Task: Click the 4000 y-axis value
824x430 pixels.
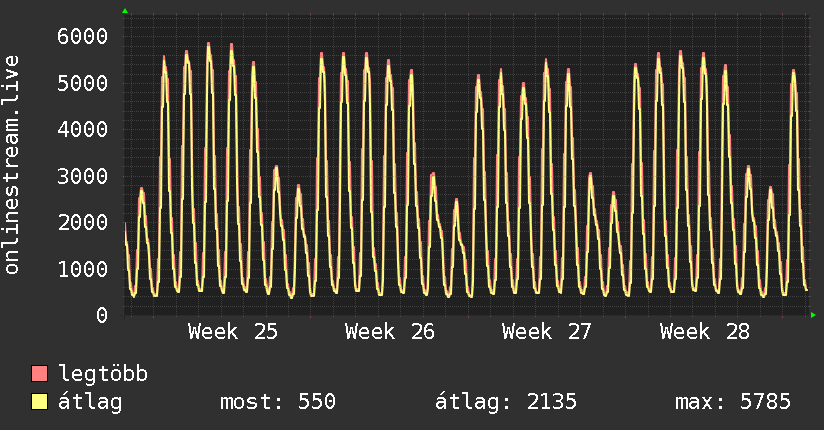Action: (83, 129)
